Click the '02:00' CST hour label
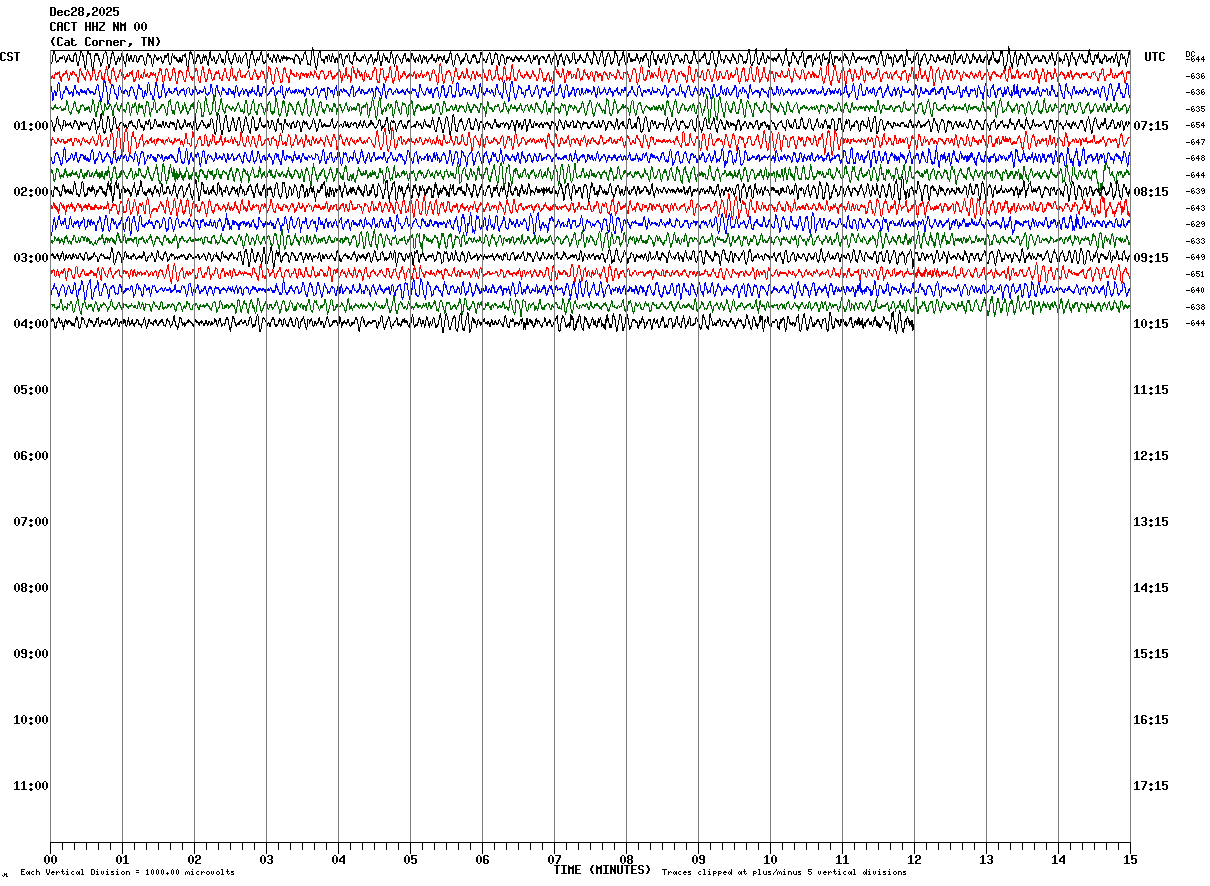The width and height of the screenshot is (1210, 886). 31,192
